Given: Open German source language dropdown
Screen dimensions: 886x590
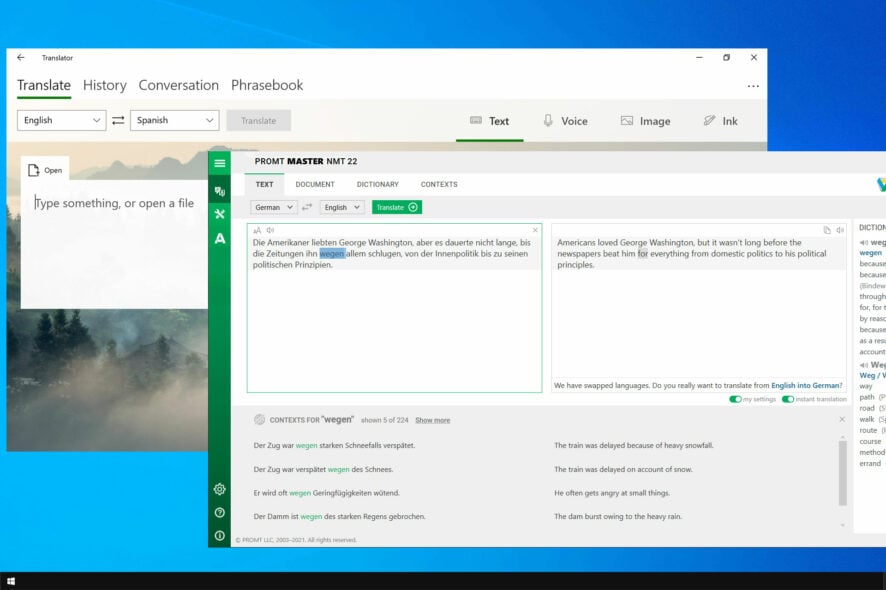Looking at the screenshot, I should point(273,207).
